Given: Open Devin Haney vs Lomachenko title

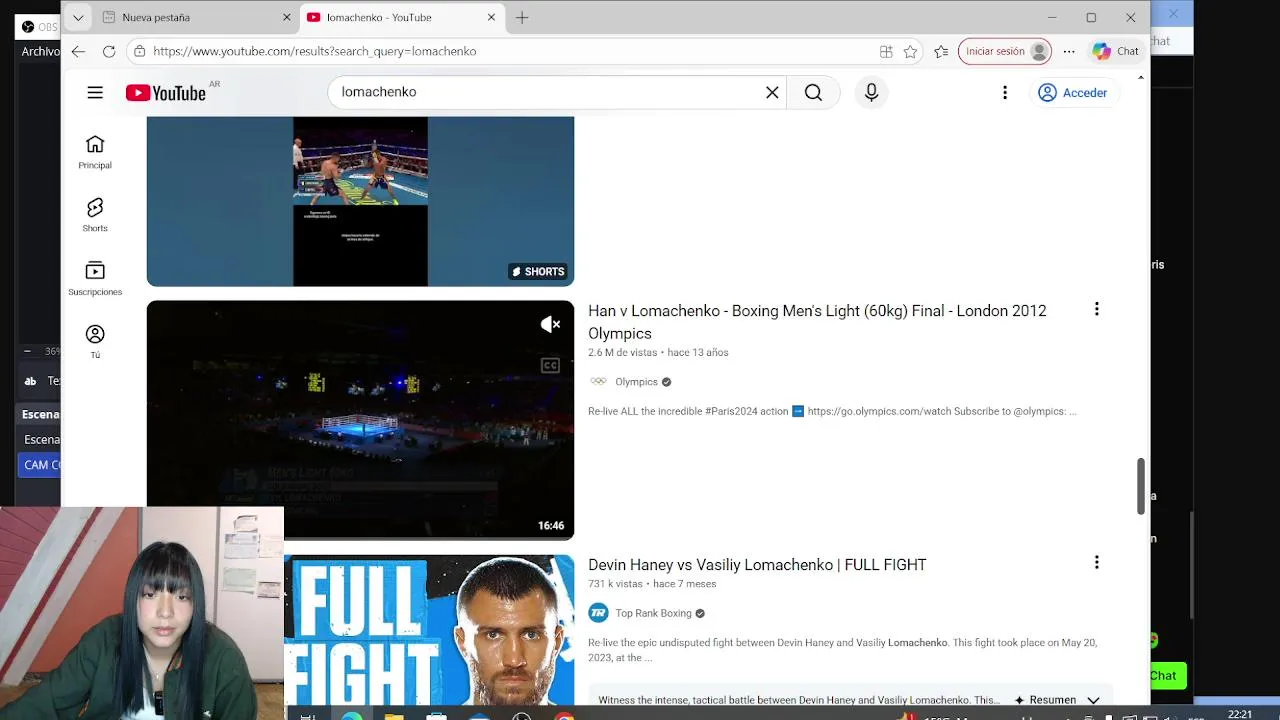Looking at the screenshot, I should pyautogui.click(x=757, y=565).
